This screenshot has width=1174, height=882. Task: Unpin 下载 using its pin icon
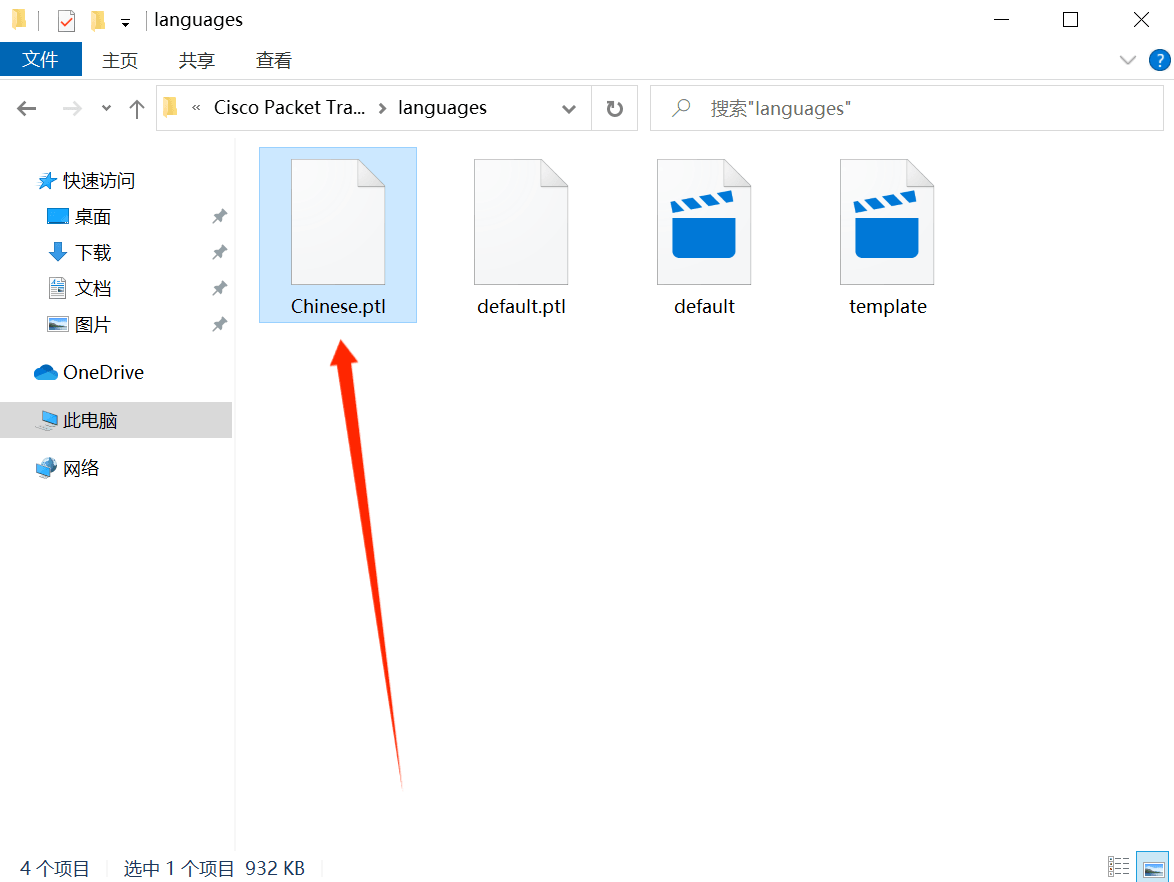(x=219, y=252)
